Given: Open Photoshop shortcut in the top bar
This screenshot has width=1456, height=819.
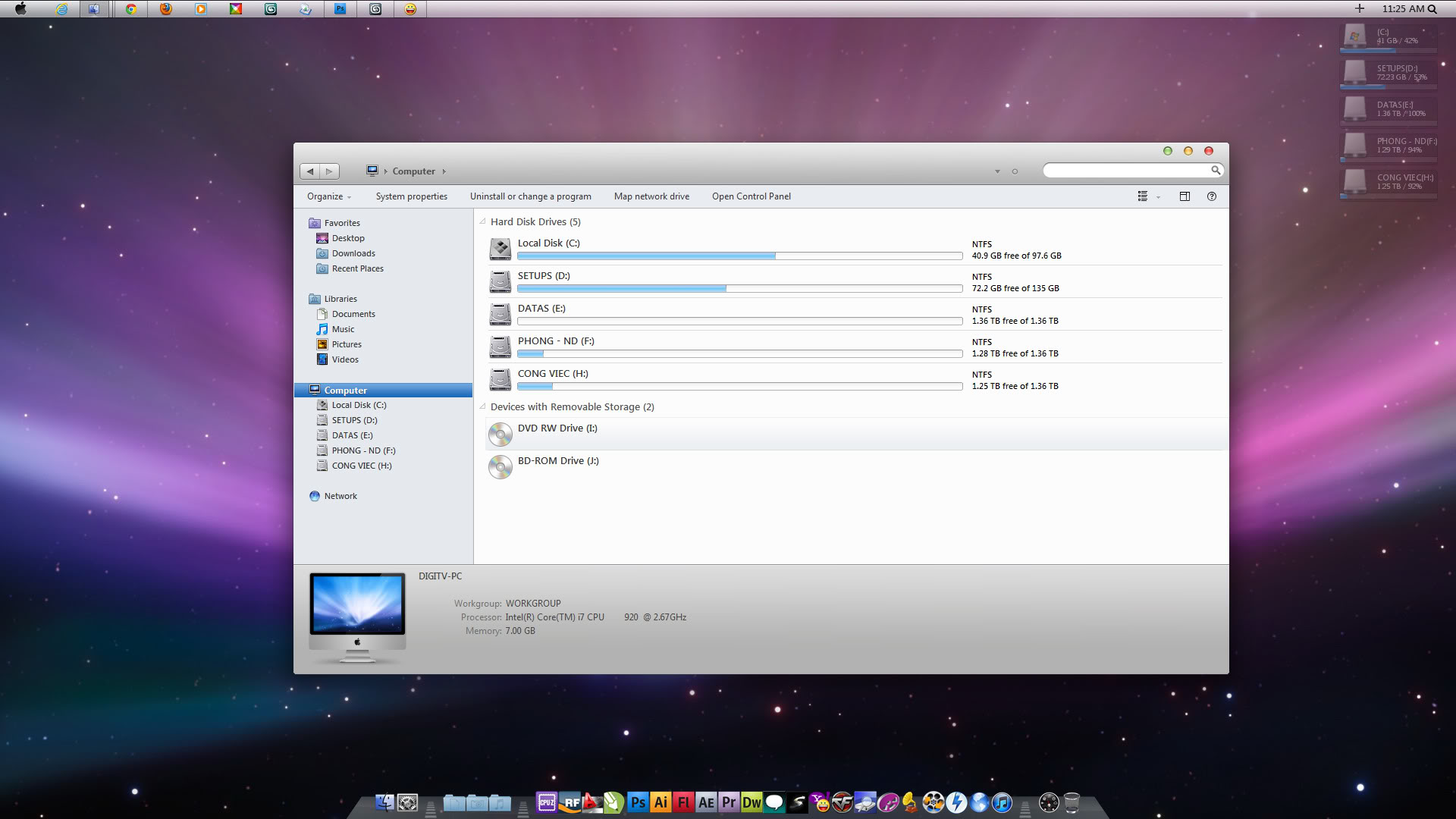Looking at the screenshot, I should tap(340, 9).
